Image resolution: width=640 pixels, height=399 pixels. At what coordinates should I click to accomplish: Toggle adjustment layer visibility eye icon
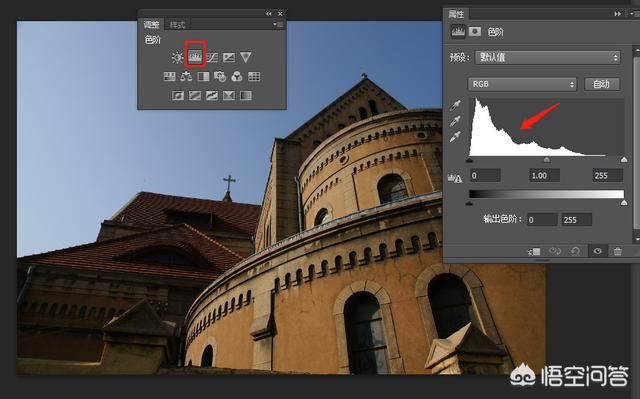(x=598, y=251)
